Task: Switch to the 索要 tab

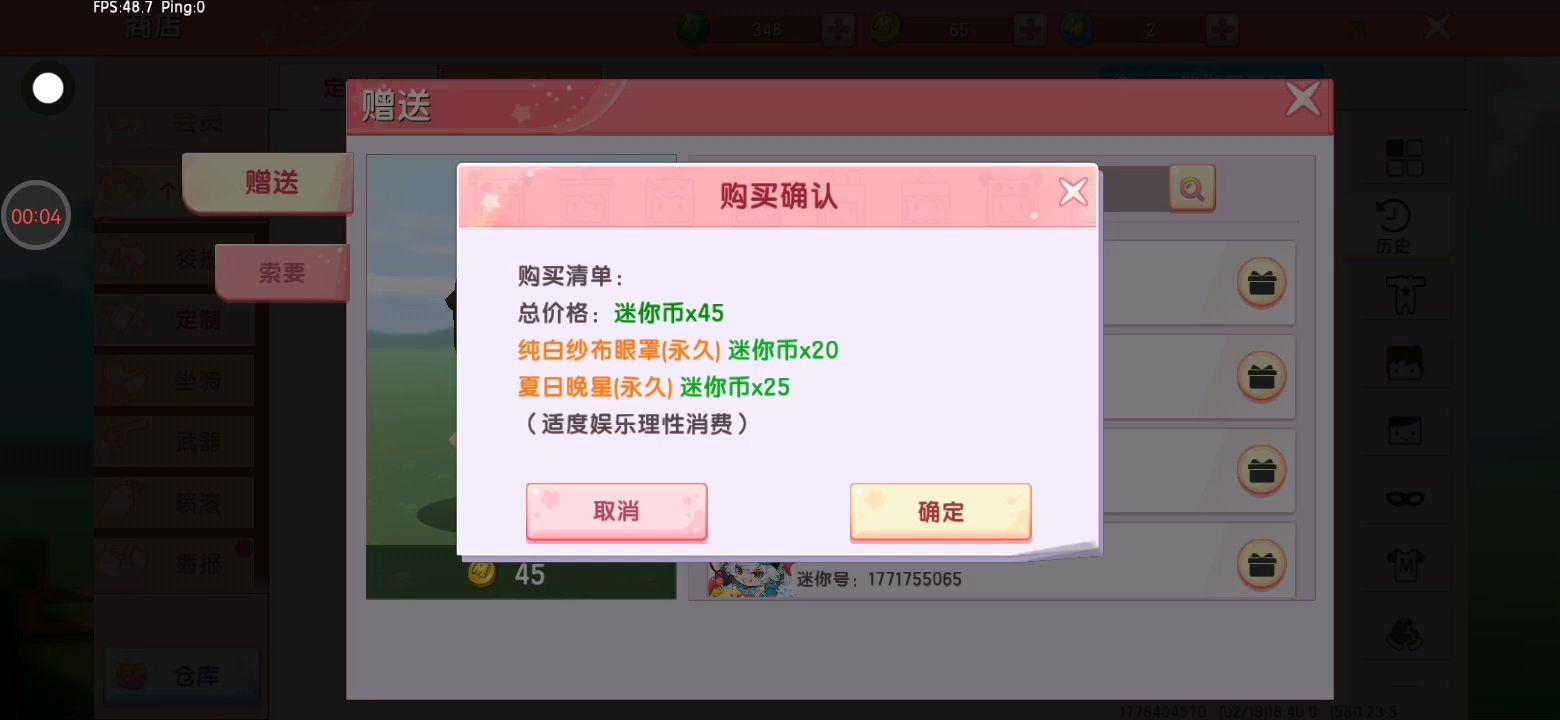Action: [283, 272]
